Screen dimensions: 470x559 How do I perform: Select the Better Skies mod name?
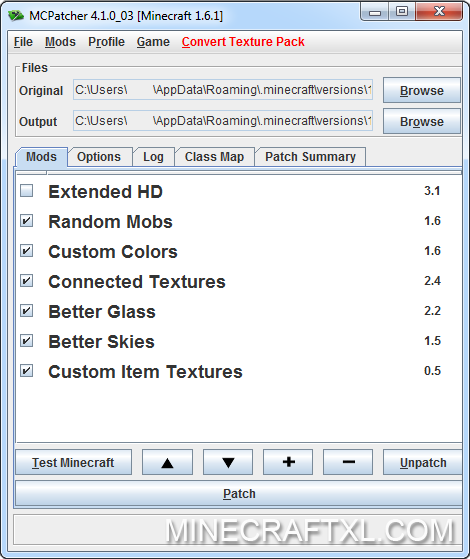click(x=102, y=342)
